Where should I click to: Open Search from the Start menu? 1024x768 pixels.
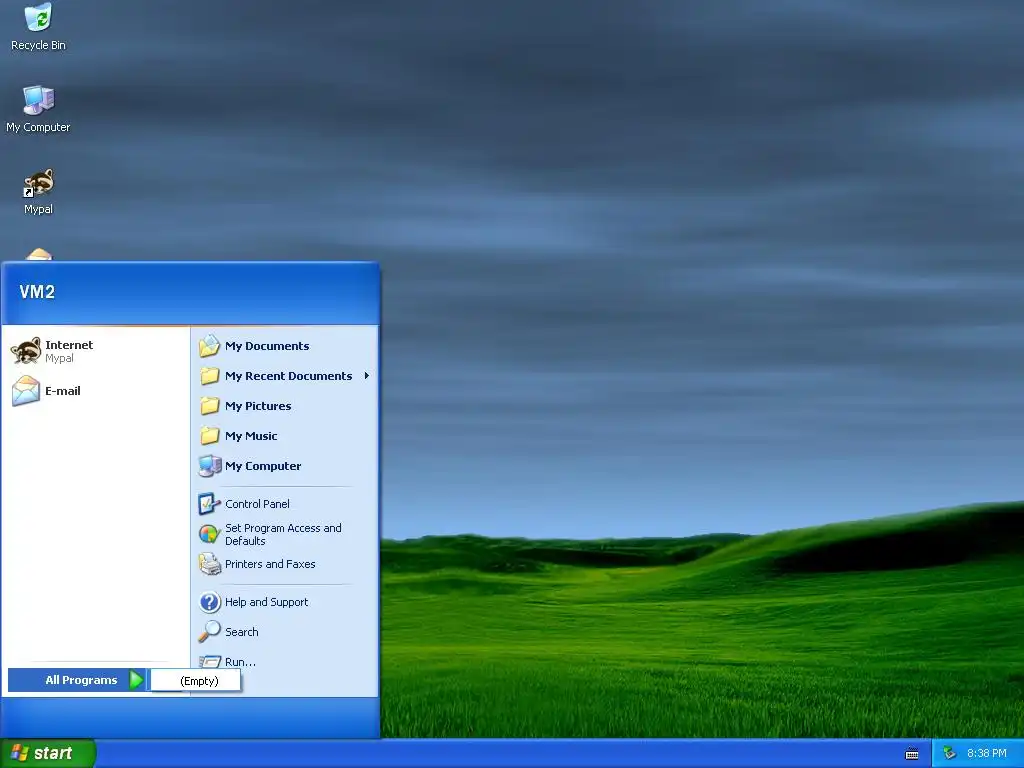pos(285,632)
